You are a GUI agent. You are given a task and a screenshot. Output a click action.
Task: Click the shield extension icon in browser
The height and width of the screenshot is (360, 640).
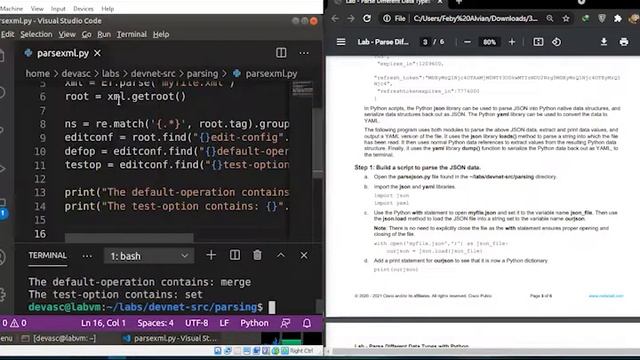(602, 18)
